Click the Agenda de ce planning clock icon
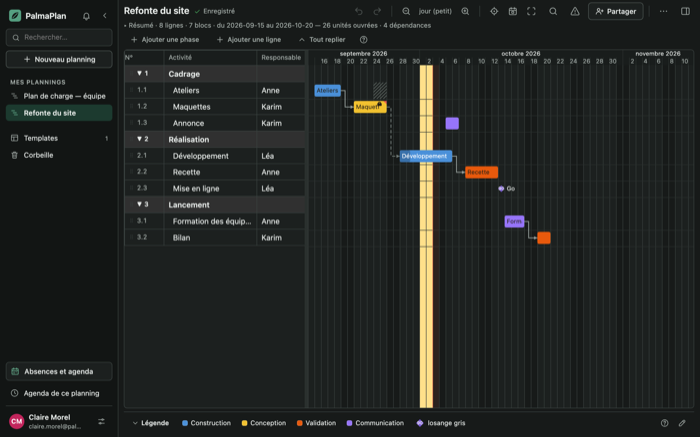 14,393
